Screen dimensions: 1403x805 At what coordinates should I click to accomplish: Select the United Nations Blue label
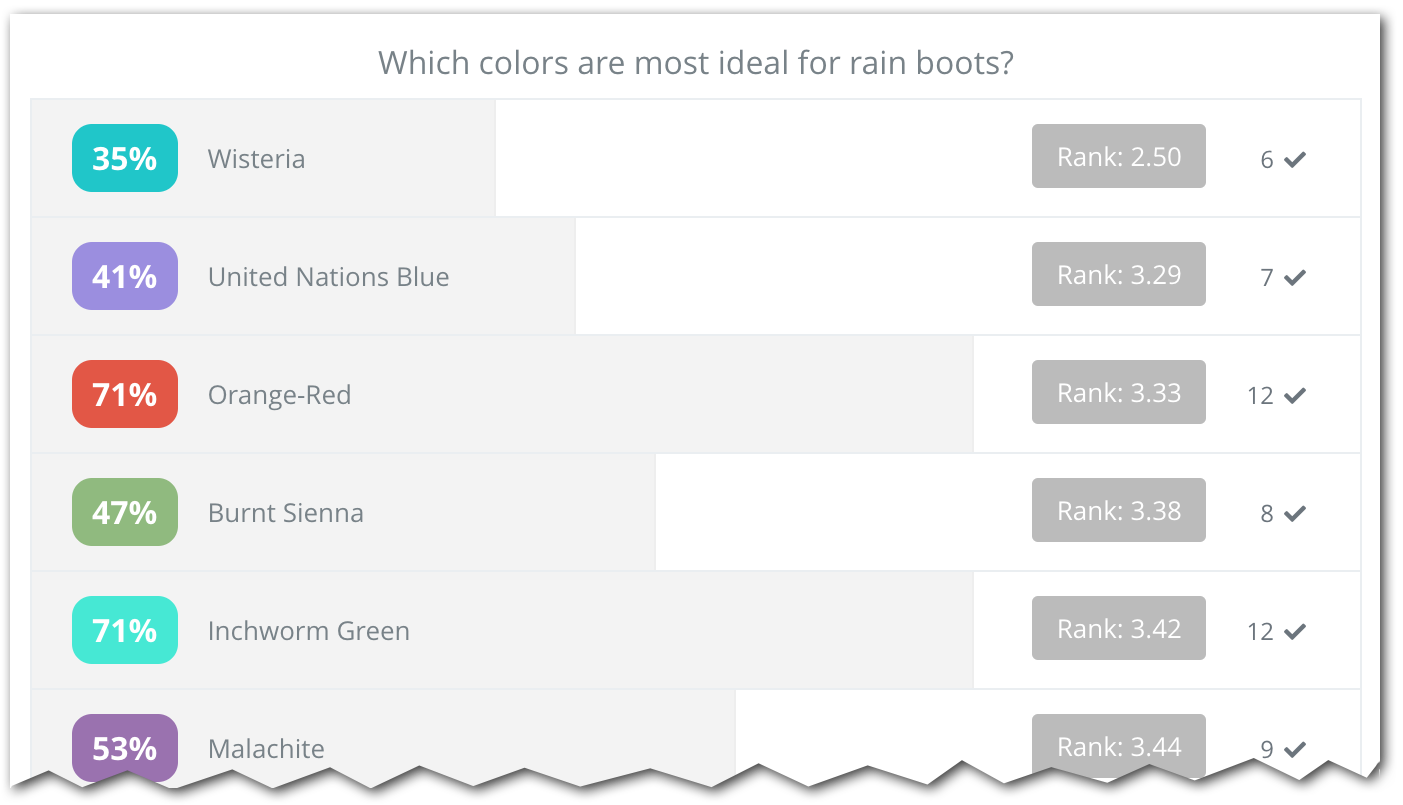[x=328, y=277]
